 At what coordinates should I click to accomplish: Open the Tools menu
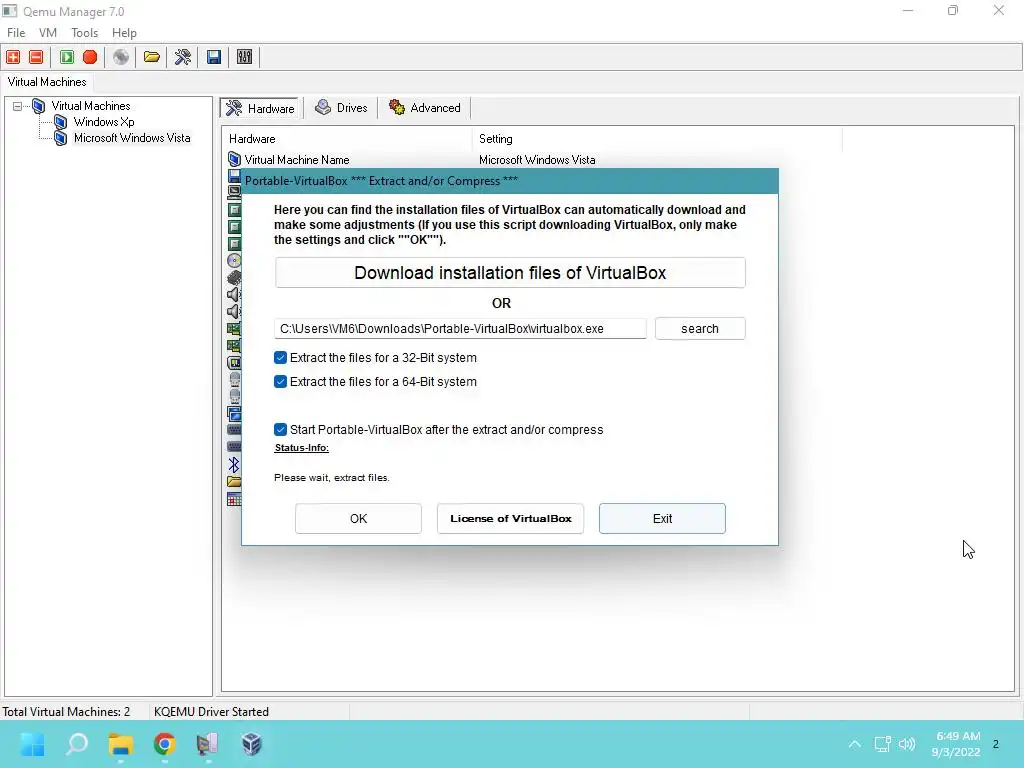click(84, 33)
